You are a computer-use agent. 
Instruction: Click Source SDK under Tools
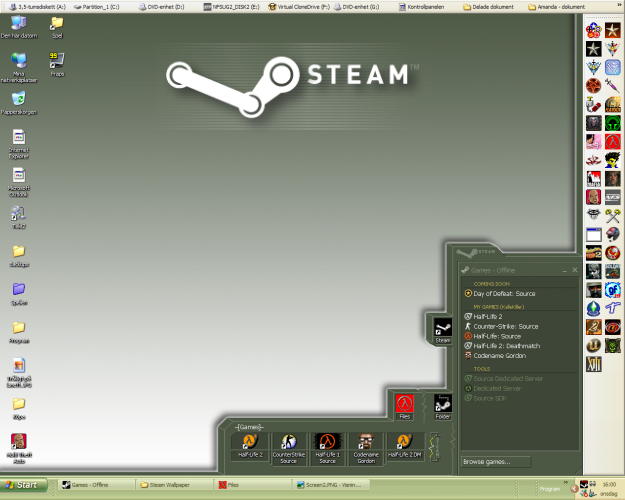tap(490, 398)
